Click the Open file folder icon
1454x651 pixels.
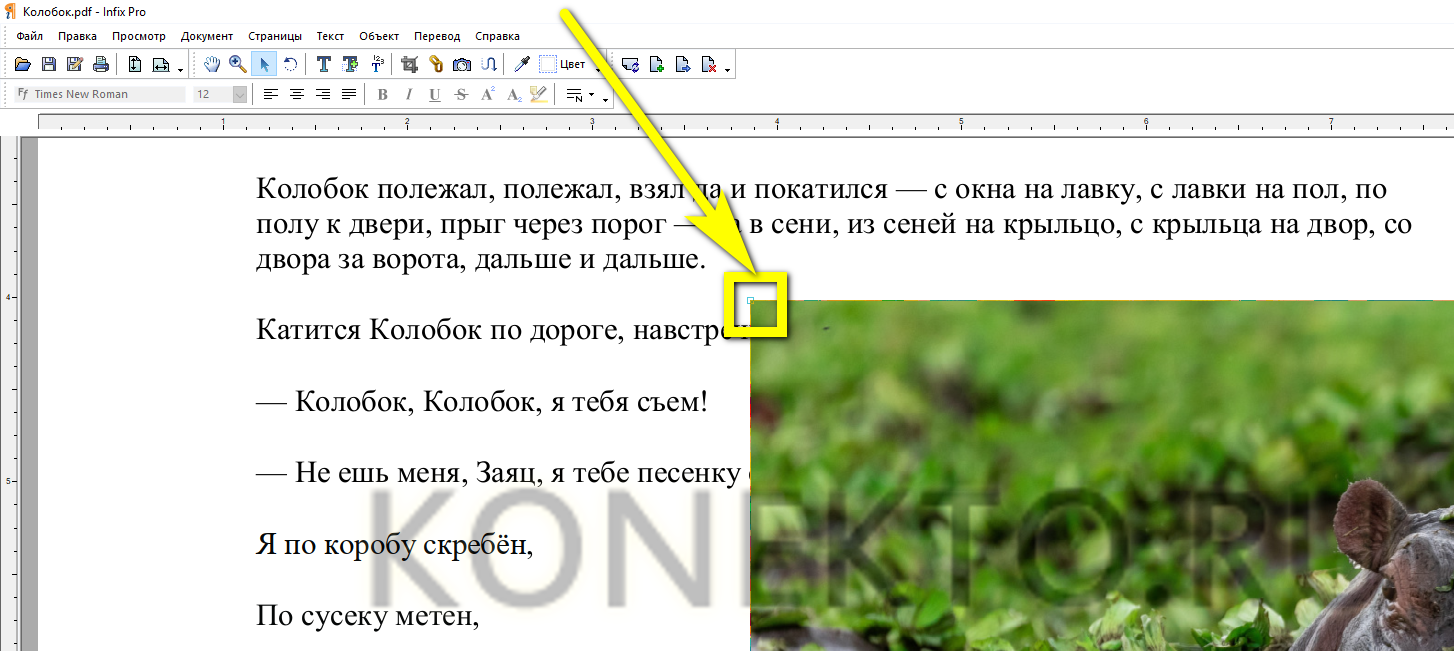click(x=23, y=65)
